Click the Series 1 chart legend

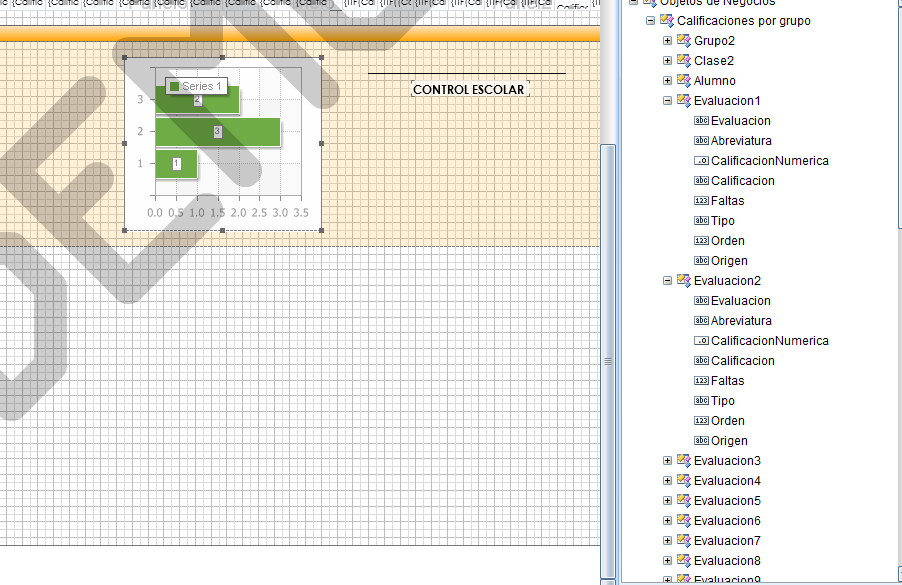[196, 86]
